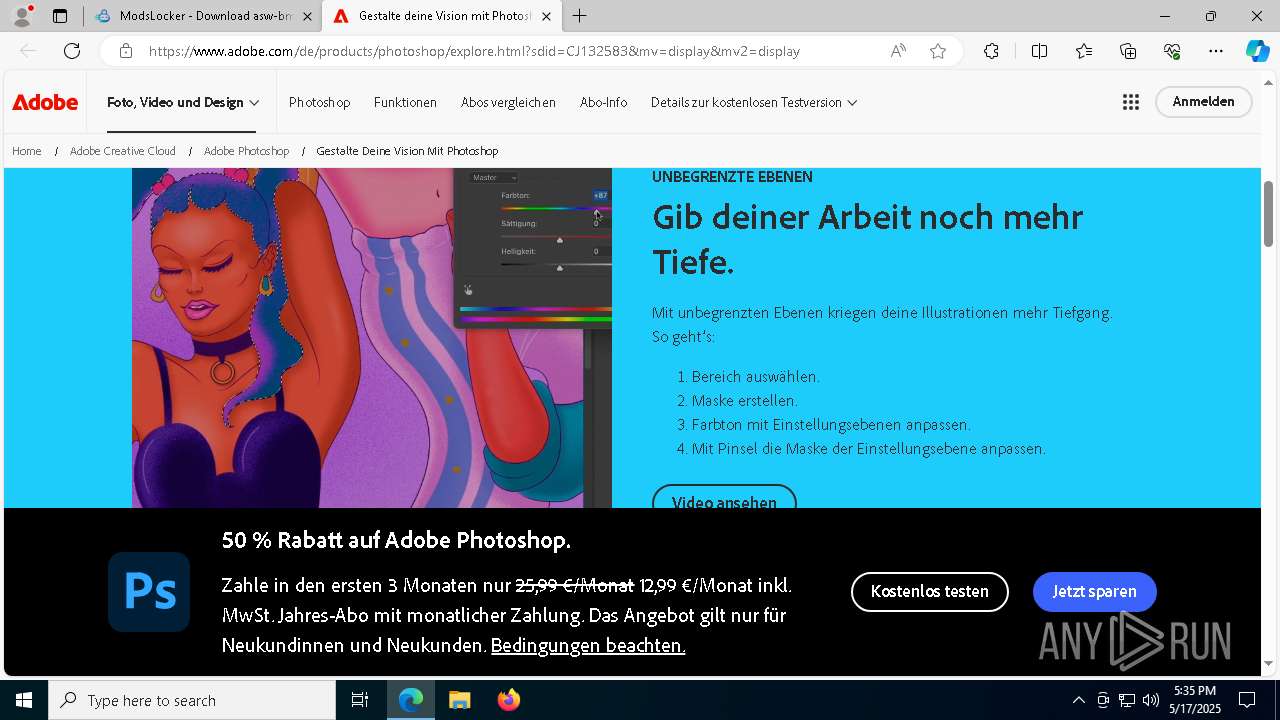Image resolution: width=1280 pixels, height=720 pixels.
Task: Open the notifications center icon
Action: coord(1247,700)
